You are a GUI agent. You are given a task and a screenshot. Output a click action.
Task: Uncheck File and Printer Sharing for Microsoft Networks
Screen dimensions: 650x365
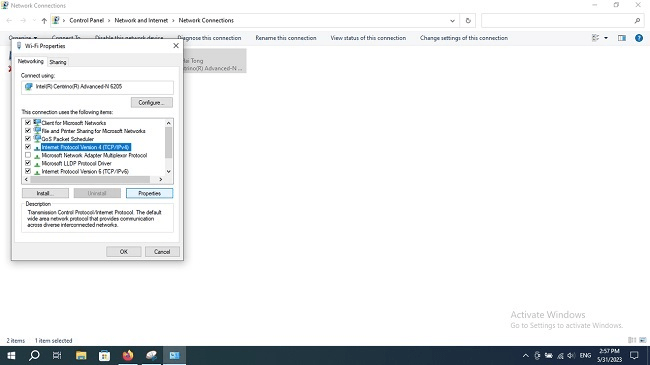click(28, 131)
